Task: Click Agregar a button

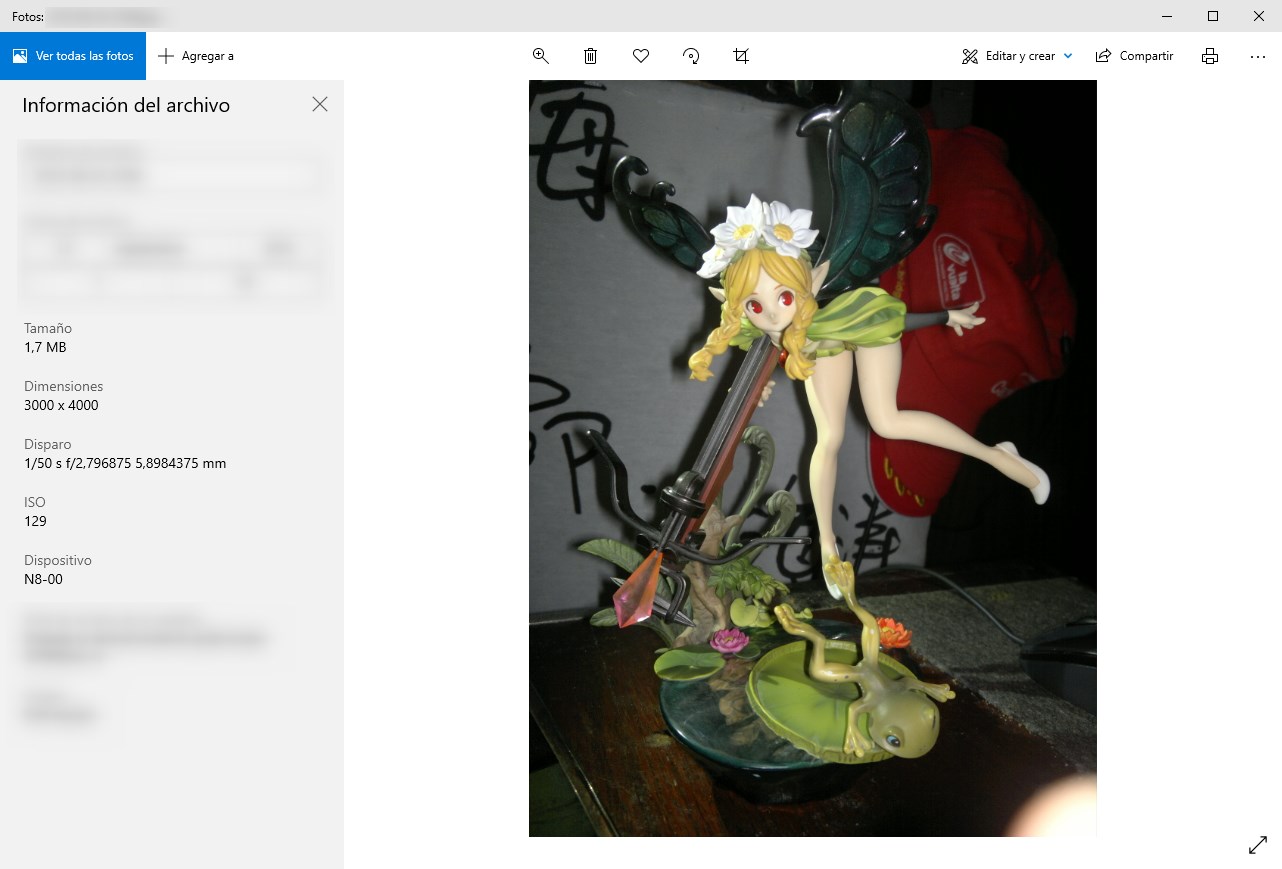Action: point(196,56)
